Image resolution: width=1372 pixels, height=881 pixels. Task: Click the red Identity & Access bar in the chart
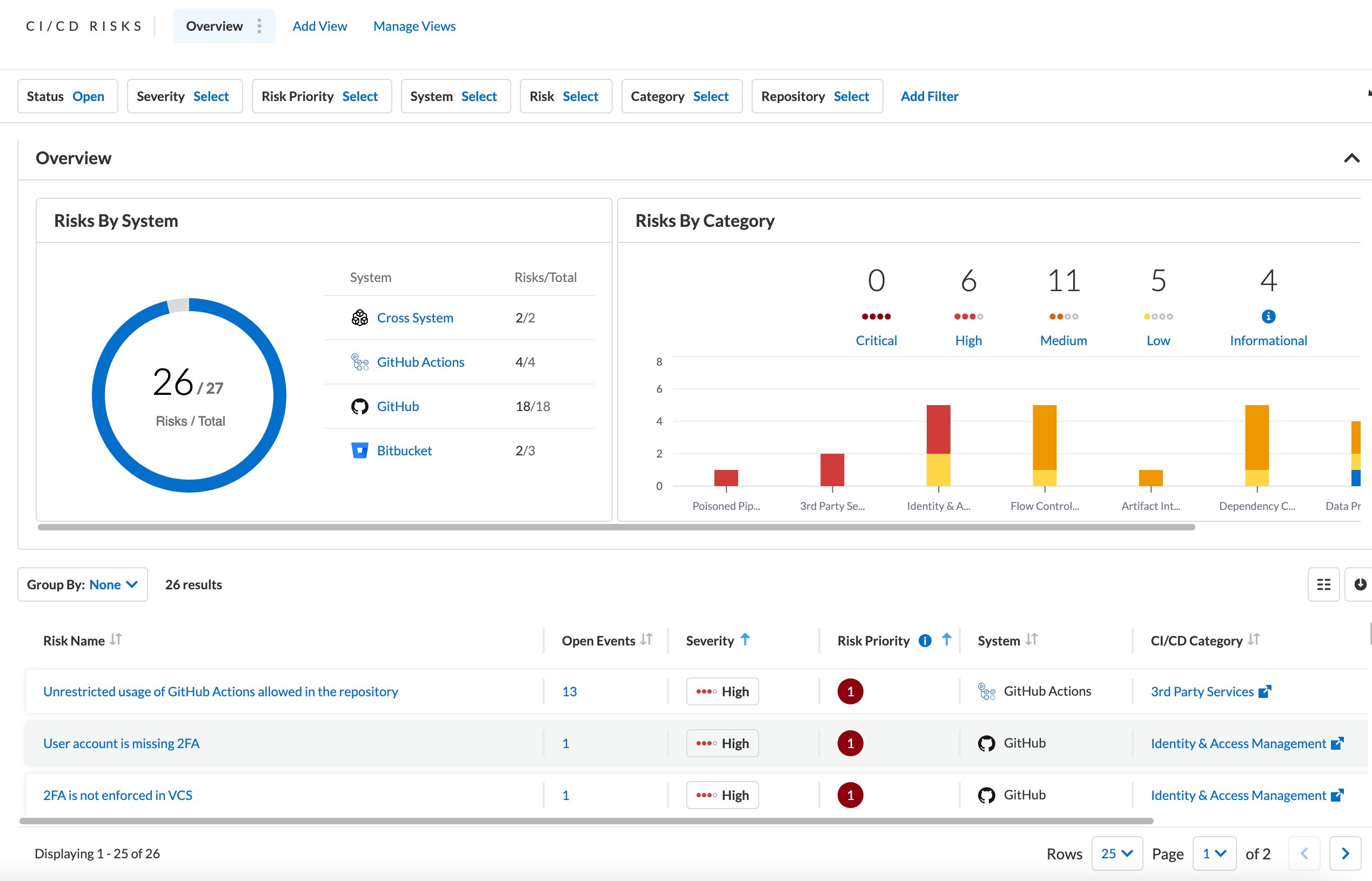point(938,429)
